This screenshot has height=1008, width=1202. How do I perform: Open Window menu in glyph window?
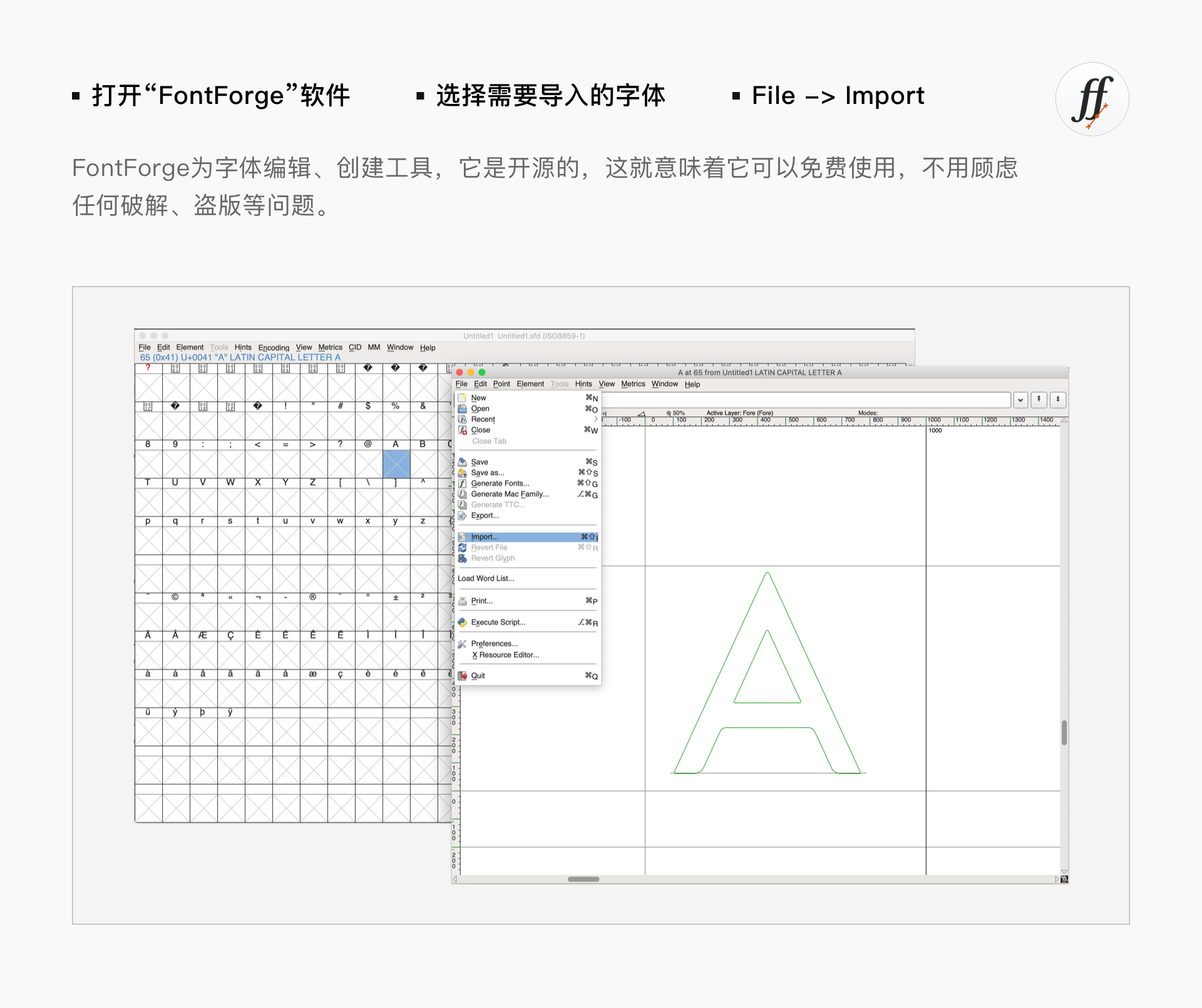pyautogui.click(x=665, y=384)
